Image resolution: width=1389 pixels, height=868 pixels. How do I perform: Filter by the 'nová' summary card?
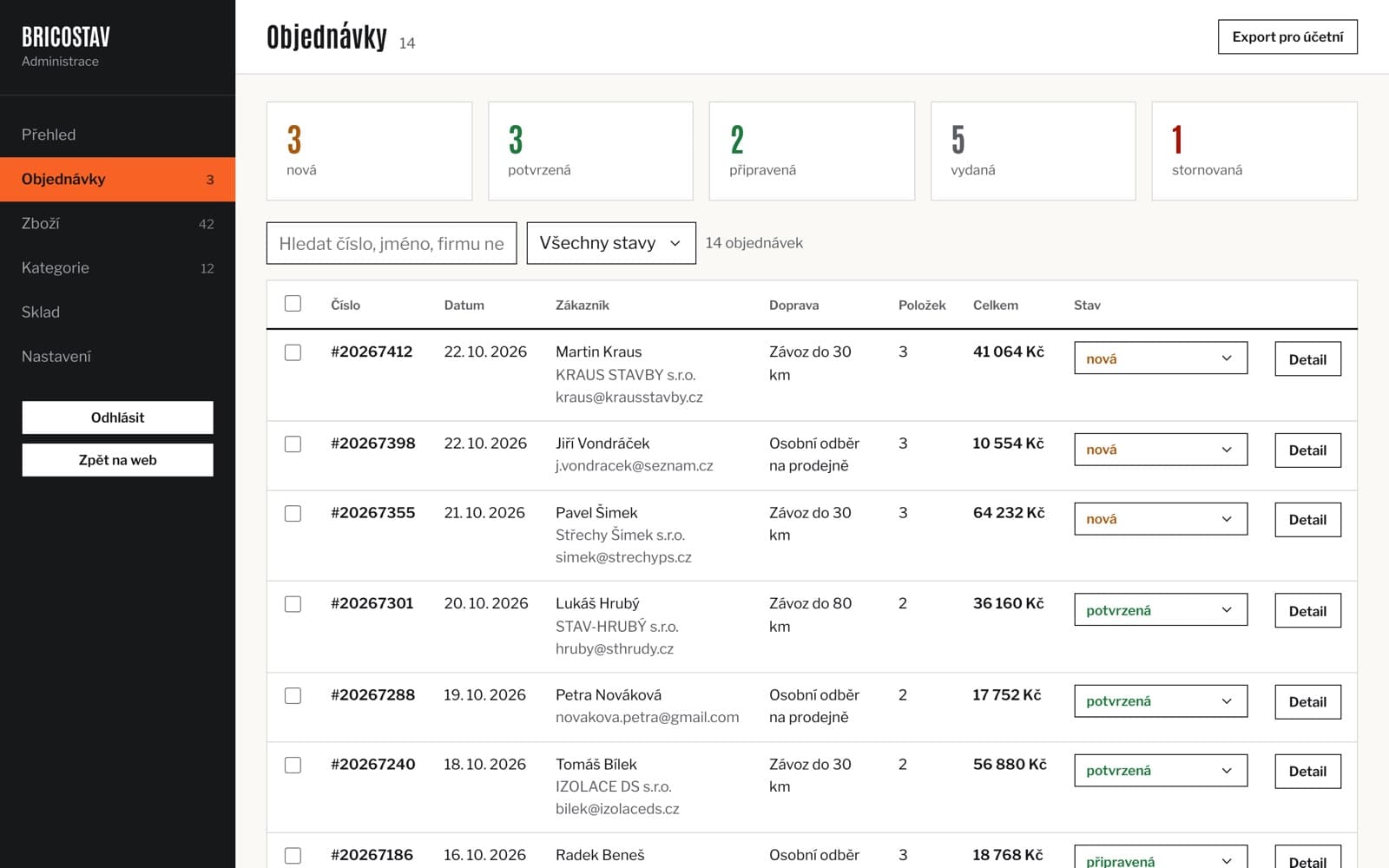tap(369, 151)
